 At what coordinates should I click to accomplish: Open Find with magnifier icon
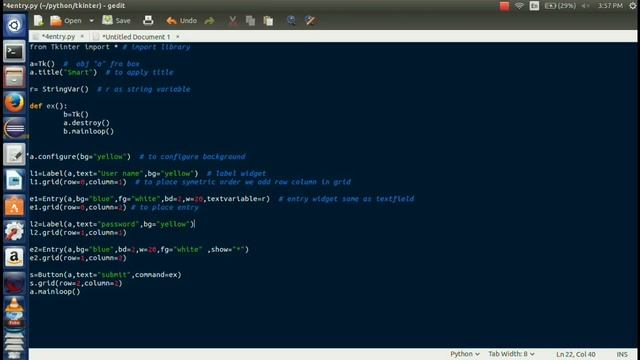coord(291,20)
